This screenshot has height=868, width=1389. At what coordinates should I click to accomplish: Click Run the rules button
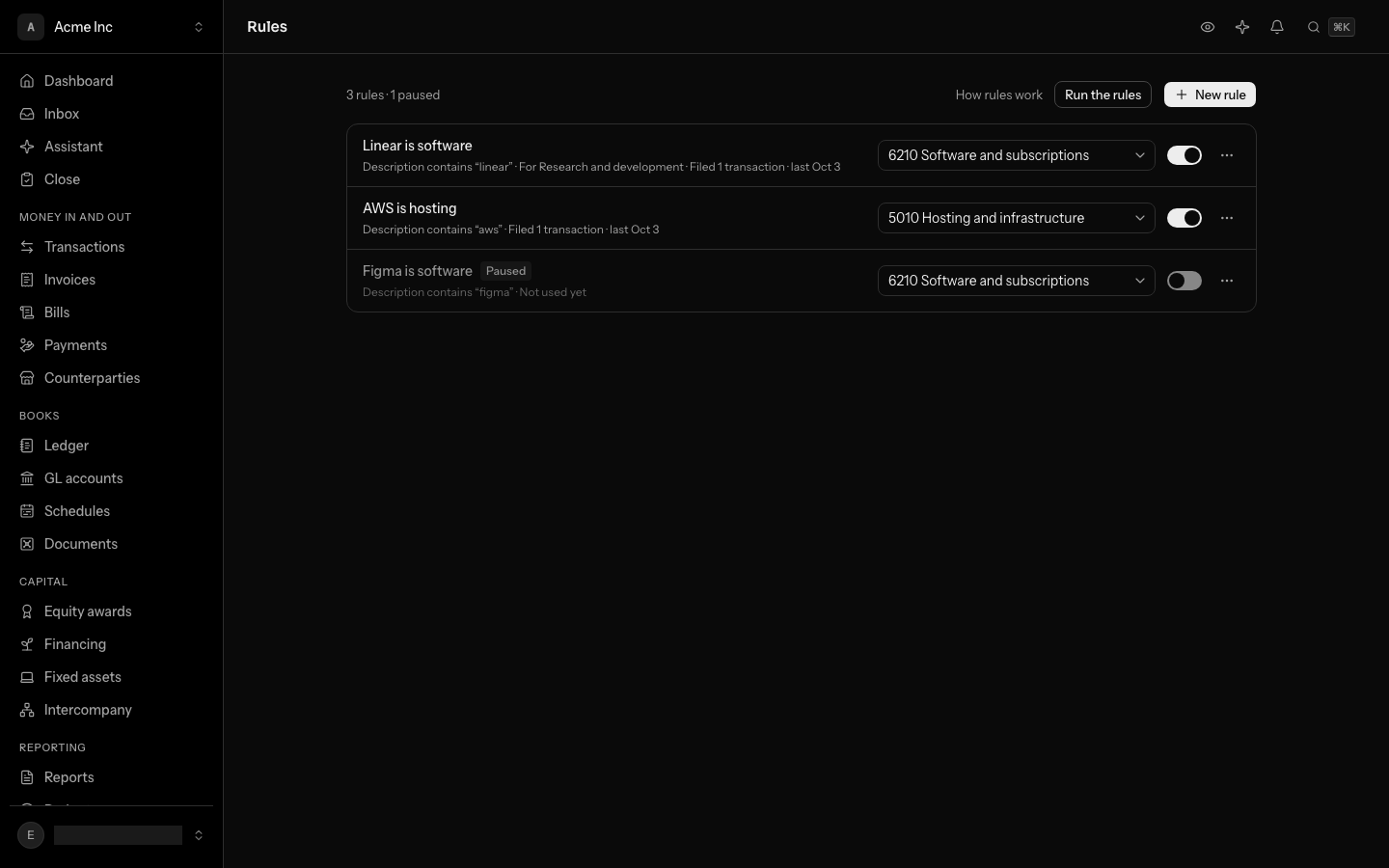click(x=1103, y=95)
